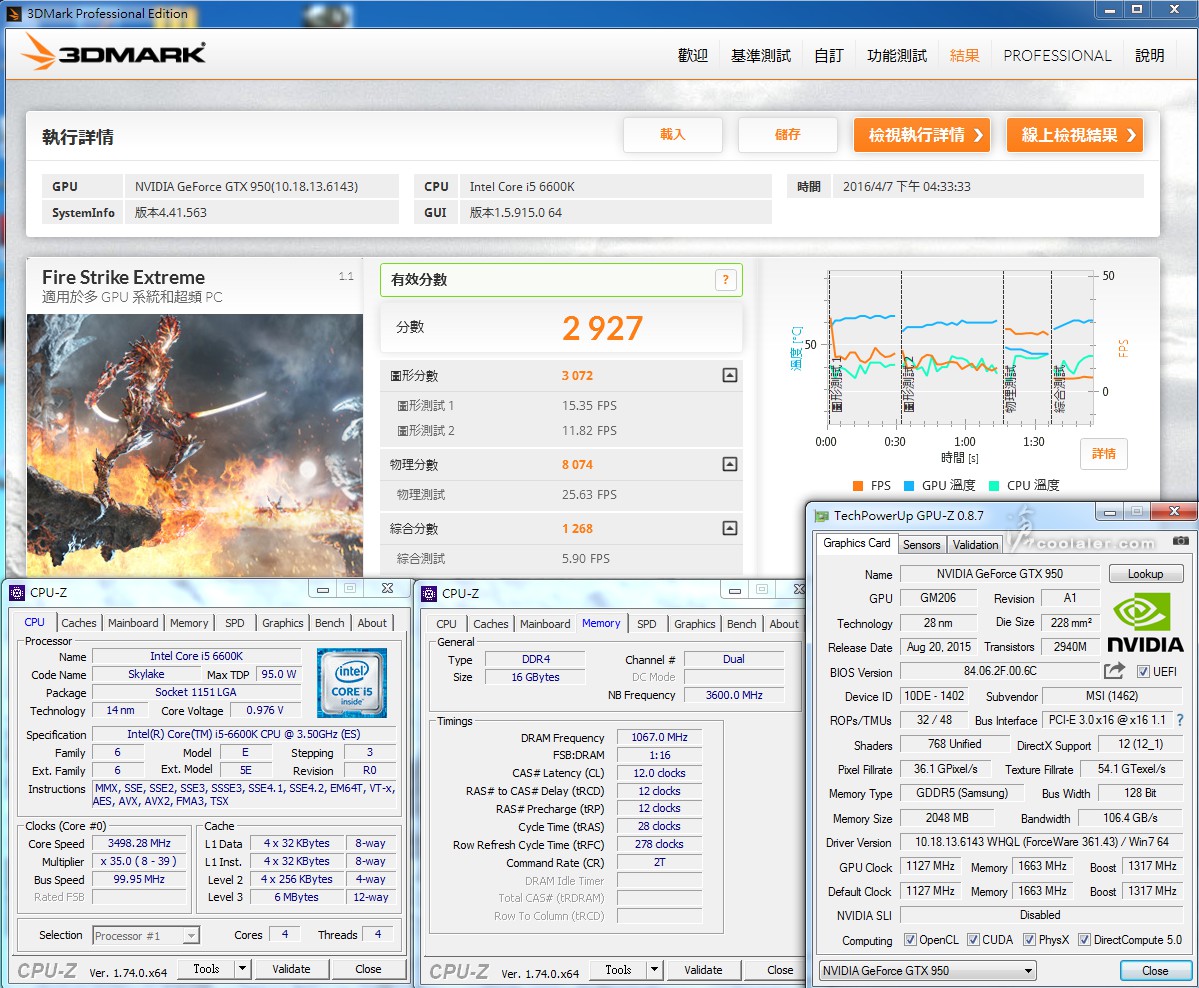Open the PROFESSIONAL tab
This screenshot has width=1199, height=988.
pos(1057,55)
